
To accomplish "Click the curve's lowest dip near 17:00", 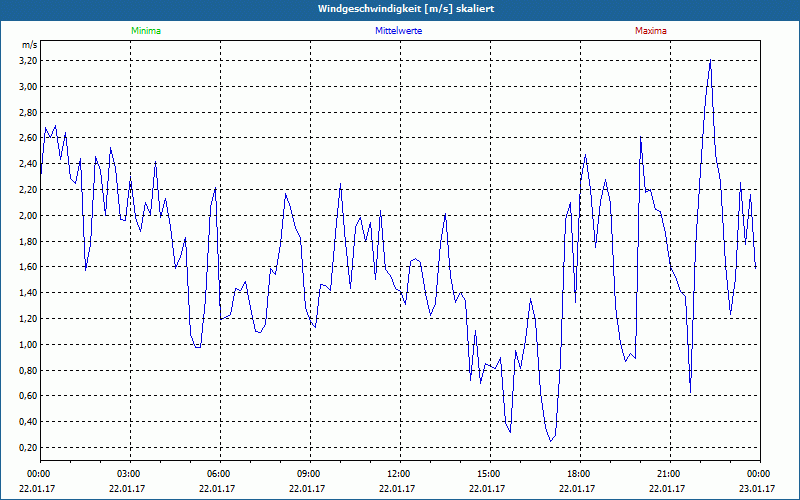I will click(x=551, y=440).
